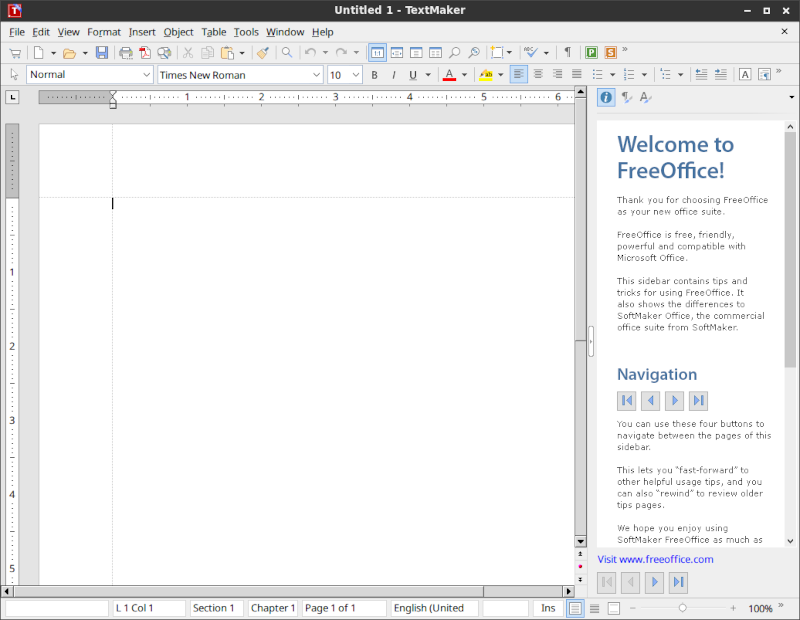This screenshot has width=800, height=620.
Task: Click the increase indent icon
Action: [x=721, y=75]
